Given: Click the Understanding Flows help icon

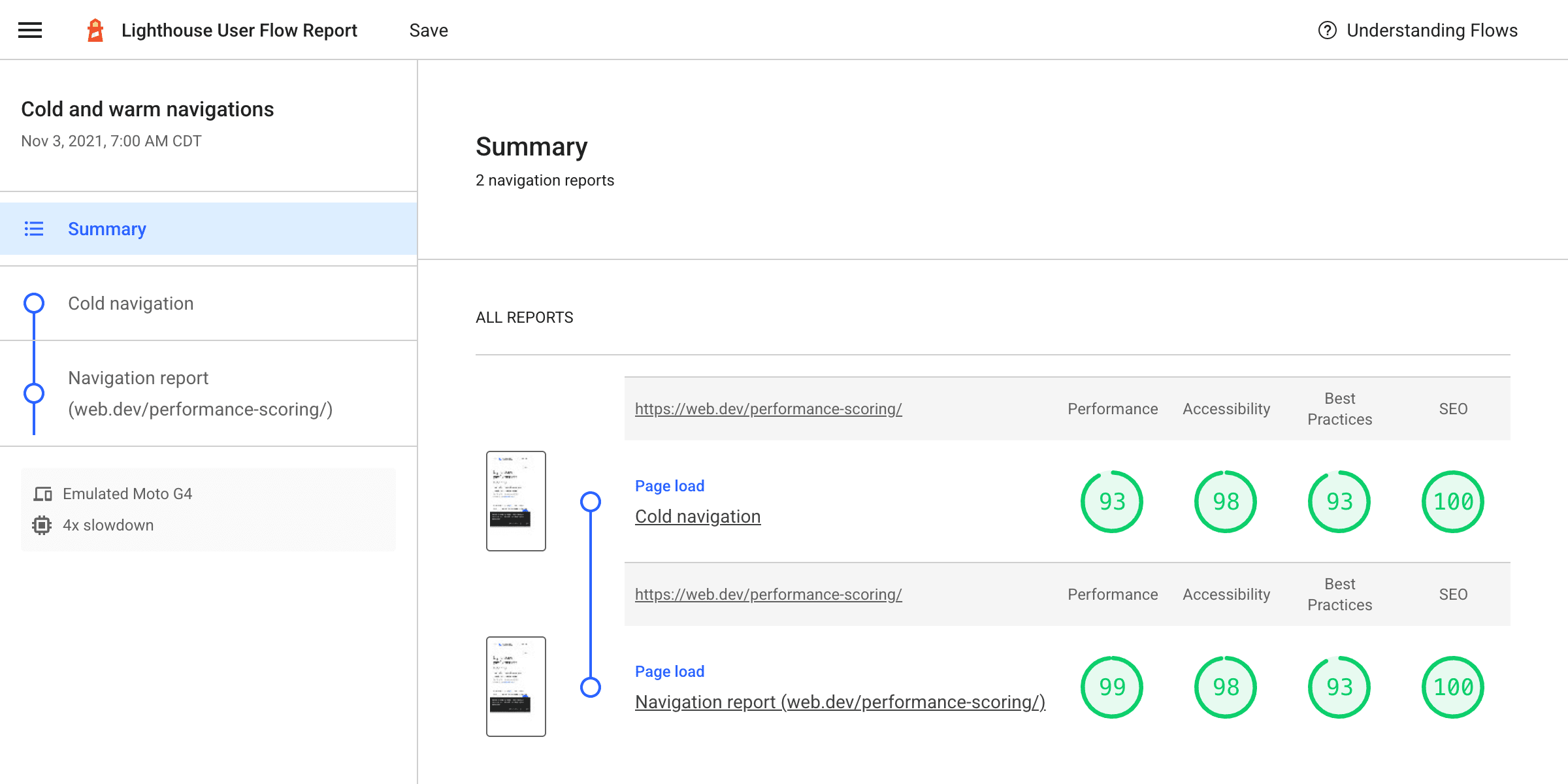Looking at the screenshot, I should coord(1328,30).
